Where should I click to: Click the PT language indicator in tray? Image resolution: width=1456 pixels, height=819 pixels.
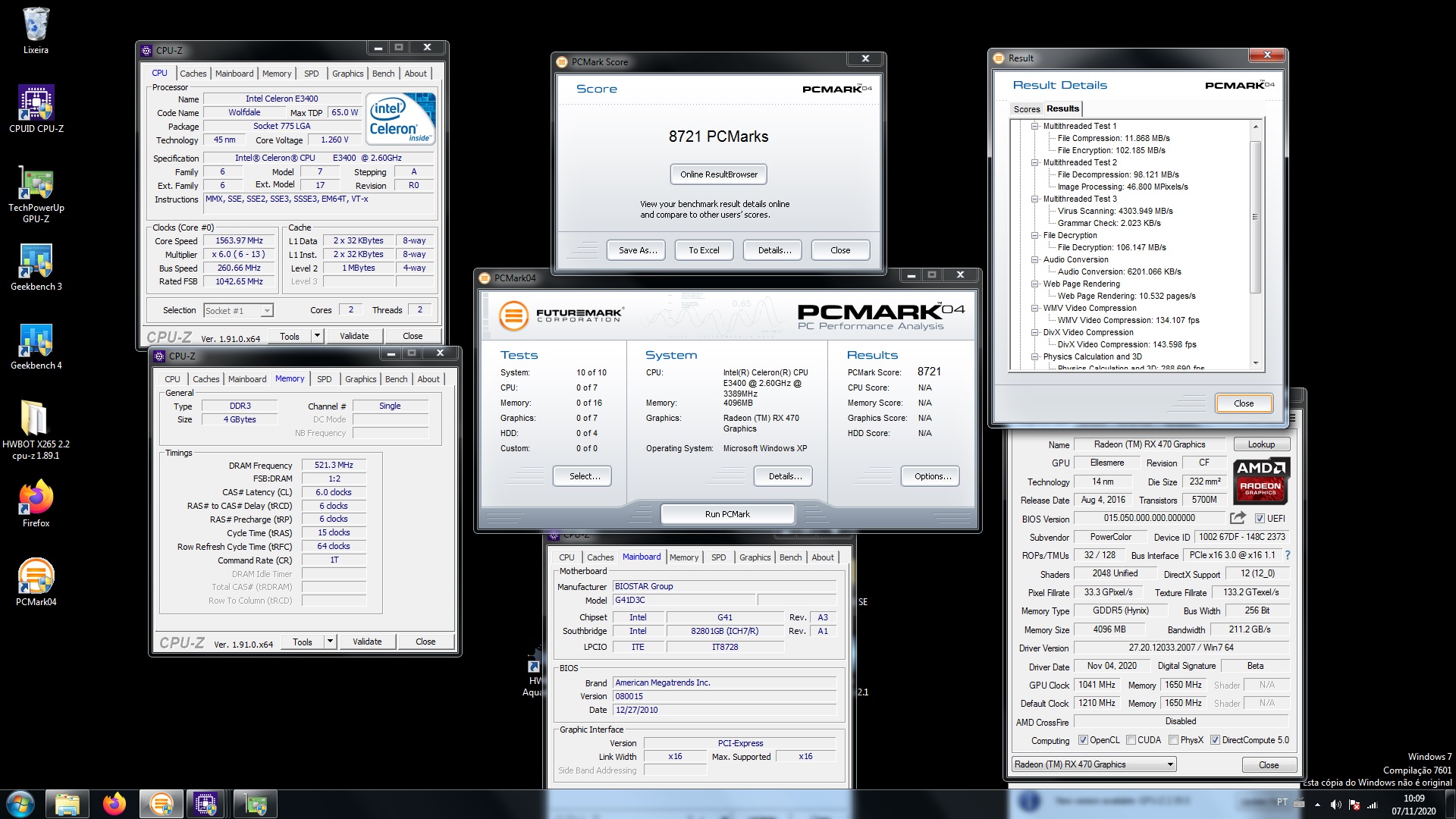click(x=1282, y=802)
